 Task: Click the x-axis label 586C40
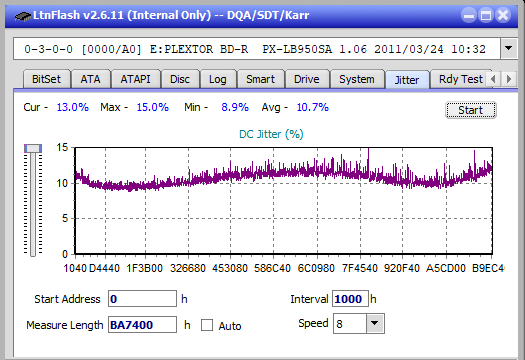pyautogui.click(x=272, y=268)
